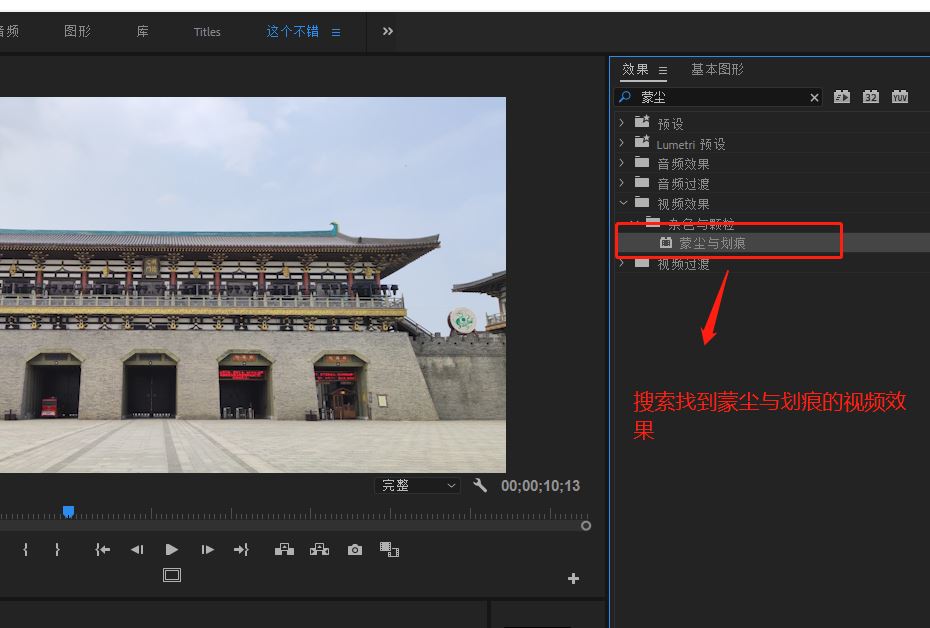The width and height of the screenshot is (930, 628).
Task: Click 视频过渡 folder label
Action: [683, 264]
